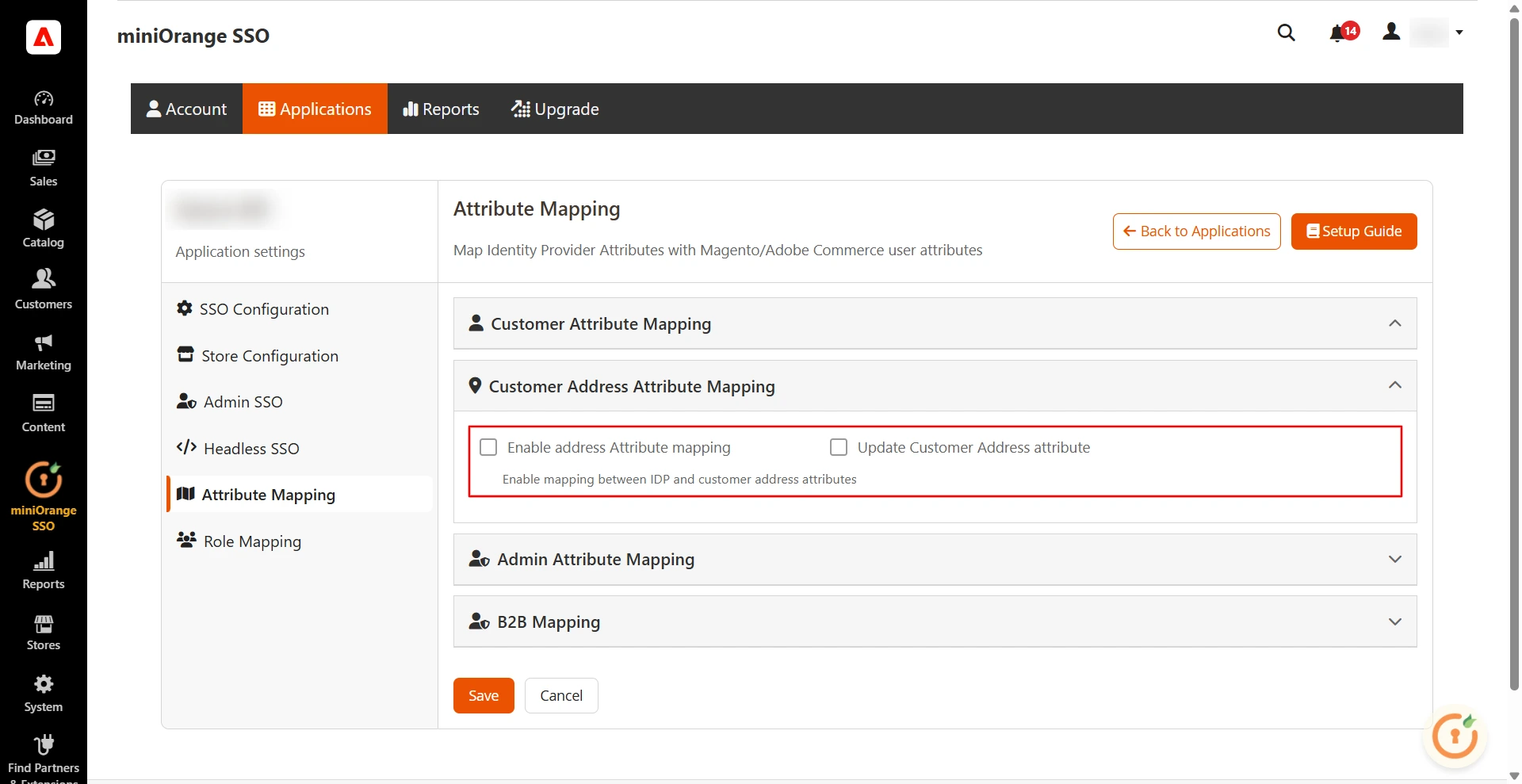Screen dimensions: 1522x784
Task: Click the page vertical scrollbar
Action: pos(1514,353)
